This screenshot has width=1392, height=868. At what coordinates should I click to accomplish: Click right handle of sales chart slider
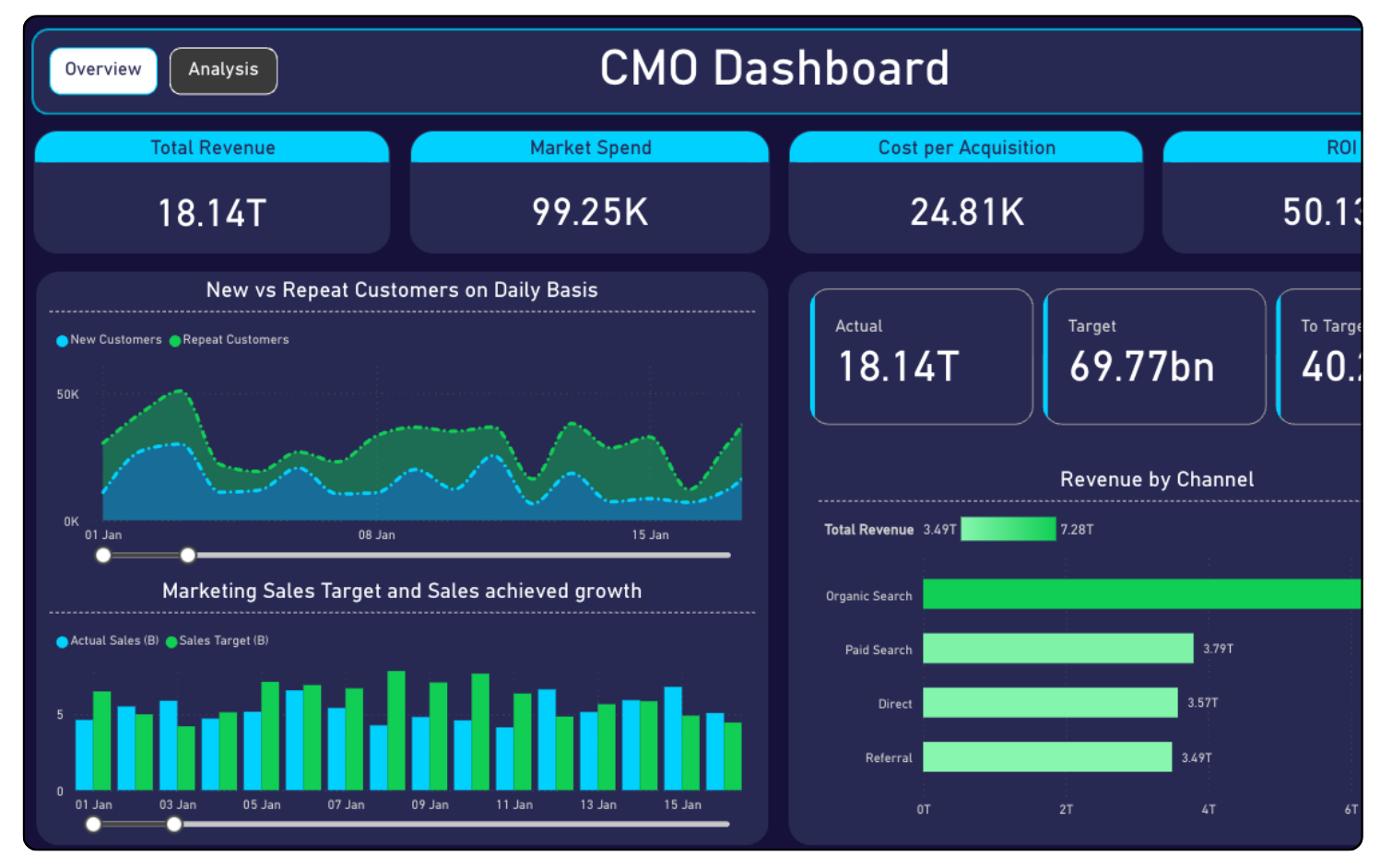point(174,825)
